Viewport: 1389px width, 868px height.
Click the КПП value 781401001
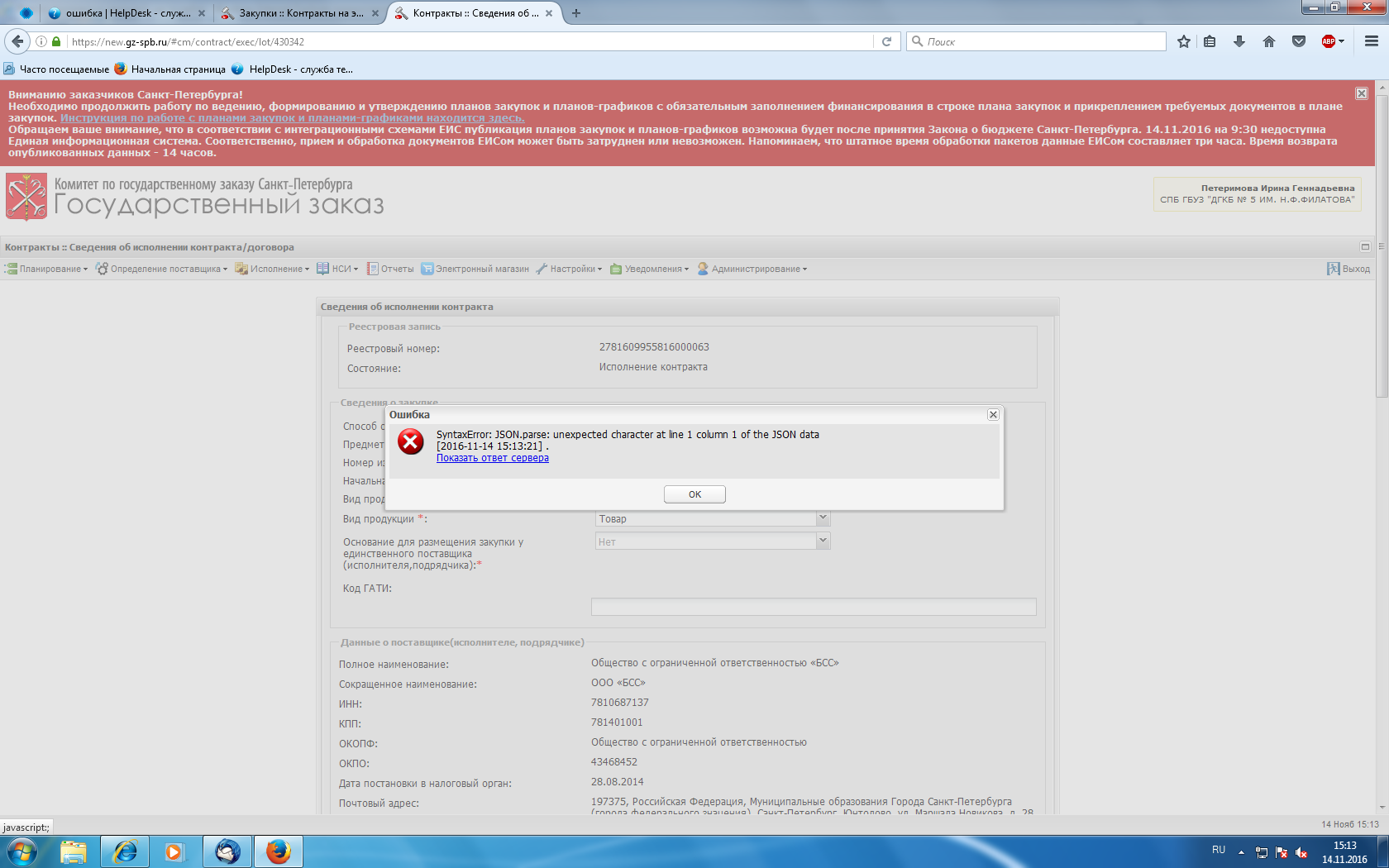pyautogui.click(x=617, y=723)
